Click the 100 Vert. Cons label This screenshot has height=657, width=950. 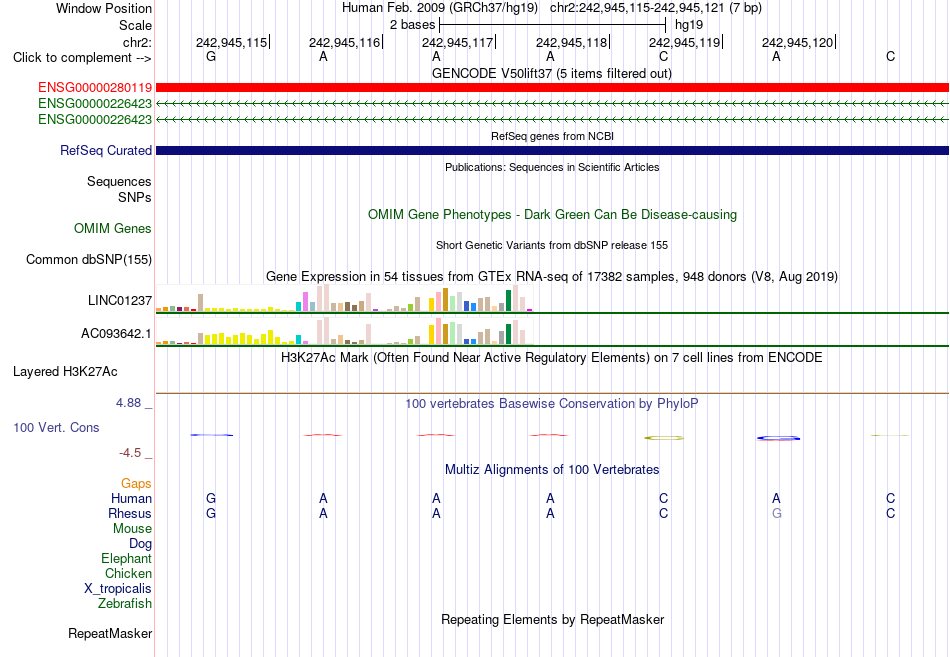(56, 428)
